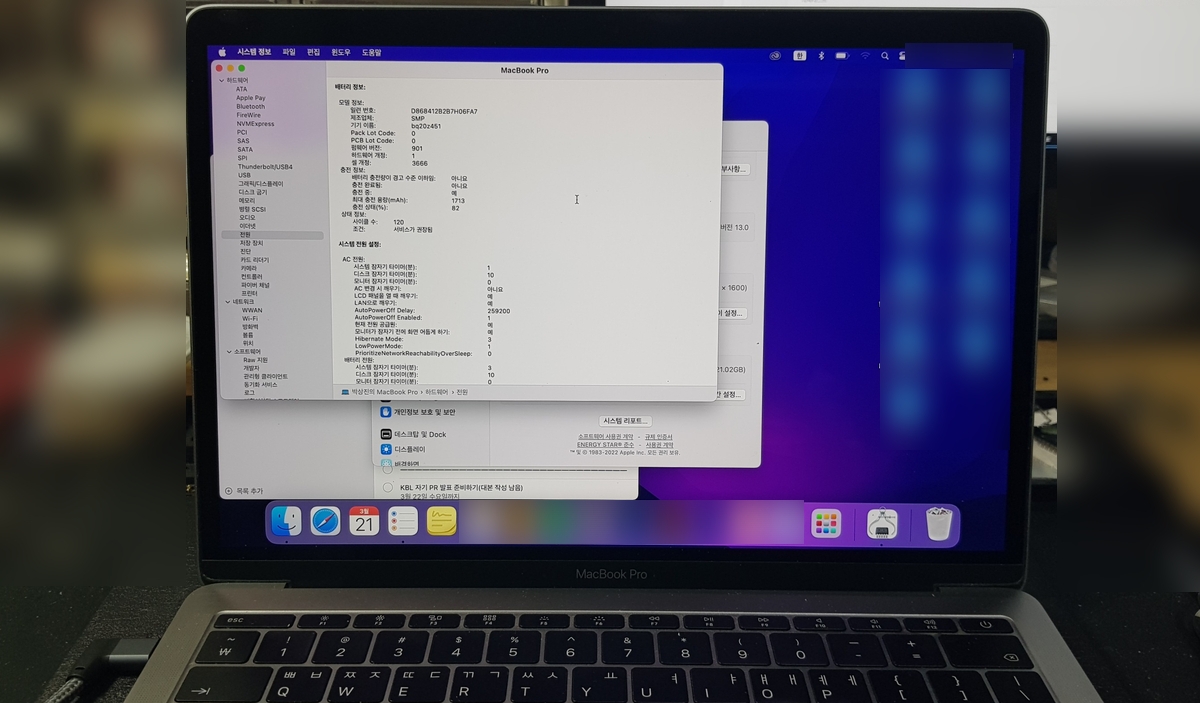Image resolution: width=1200 pixels, height=703 pixels.
Task: Select 프린터 in hardware sidebar
Action: pos(249,293)
